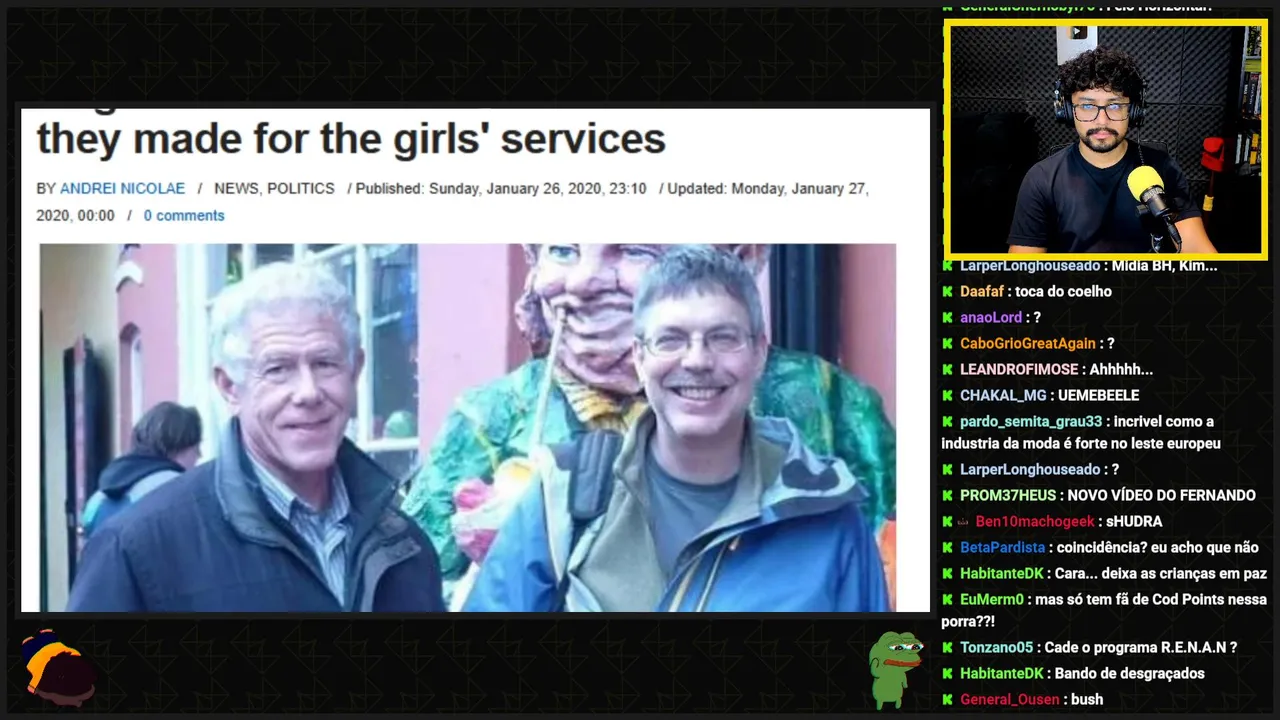This screenshot has height=720, width=1280.
Task: Click chat username PROM37HEUS
Action: pos(1008,496)
